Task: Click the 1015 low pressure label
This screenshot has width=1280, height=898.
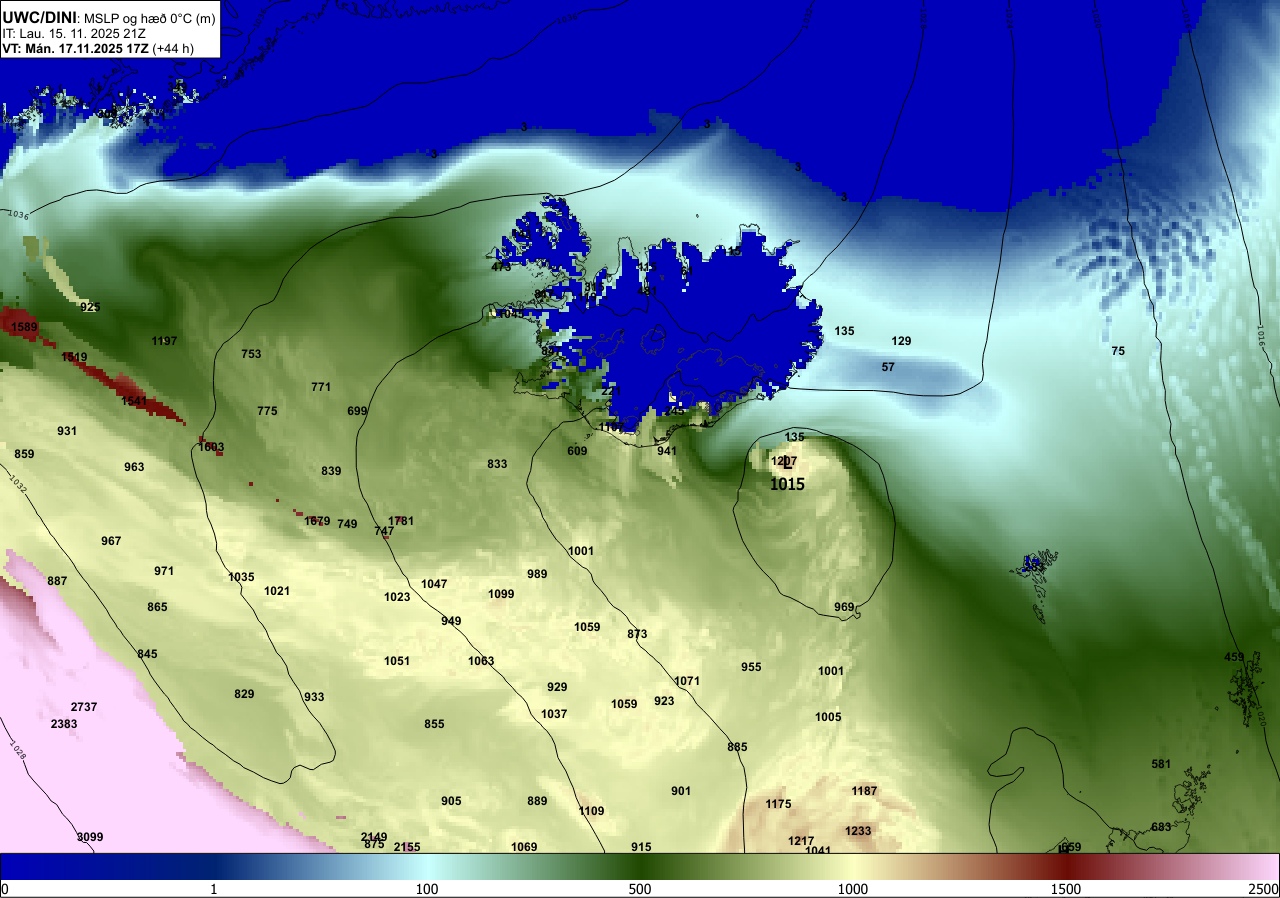Action: (787, 484)
